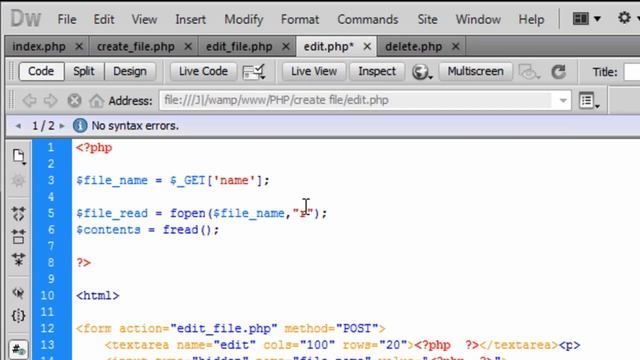
Task: Go to next syntax message arrow
Action: click(x=62, y=126)
